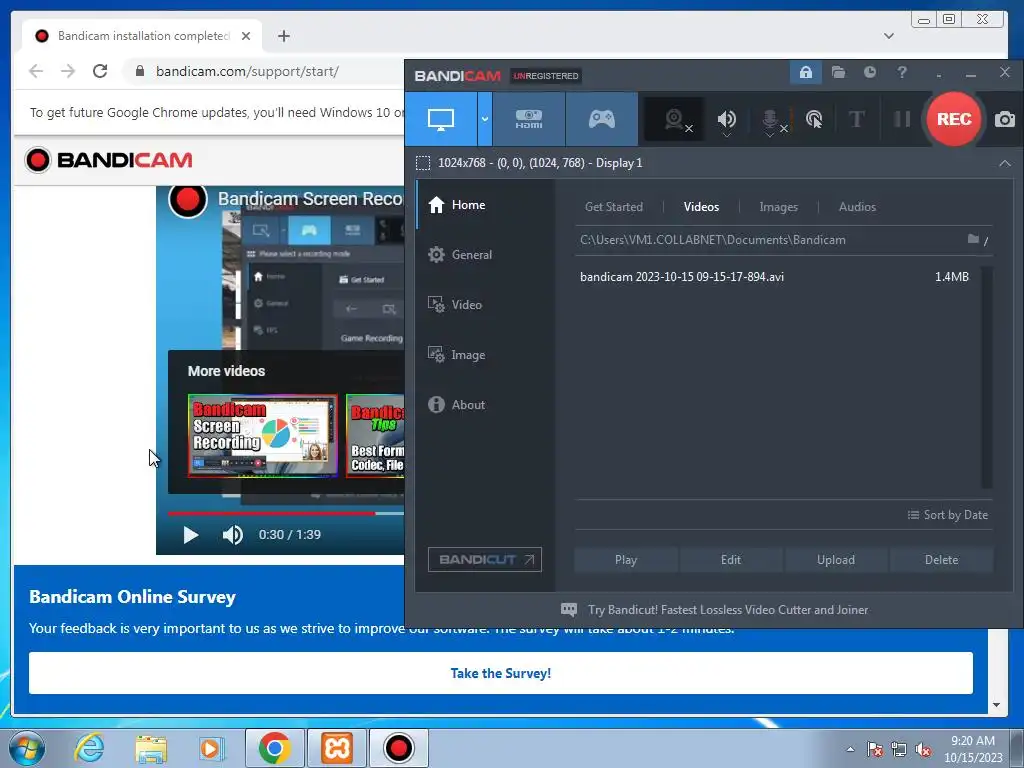1024x768 pixels.
Task: Play the Bandicam tutorial video
Action: click(190, 535)
